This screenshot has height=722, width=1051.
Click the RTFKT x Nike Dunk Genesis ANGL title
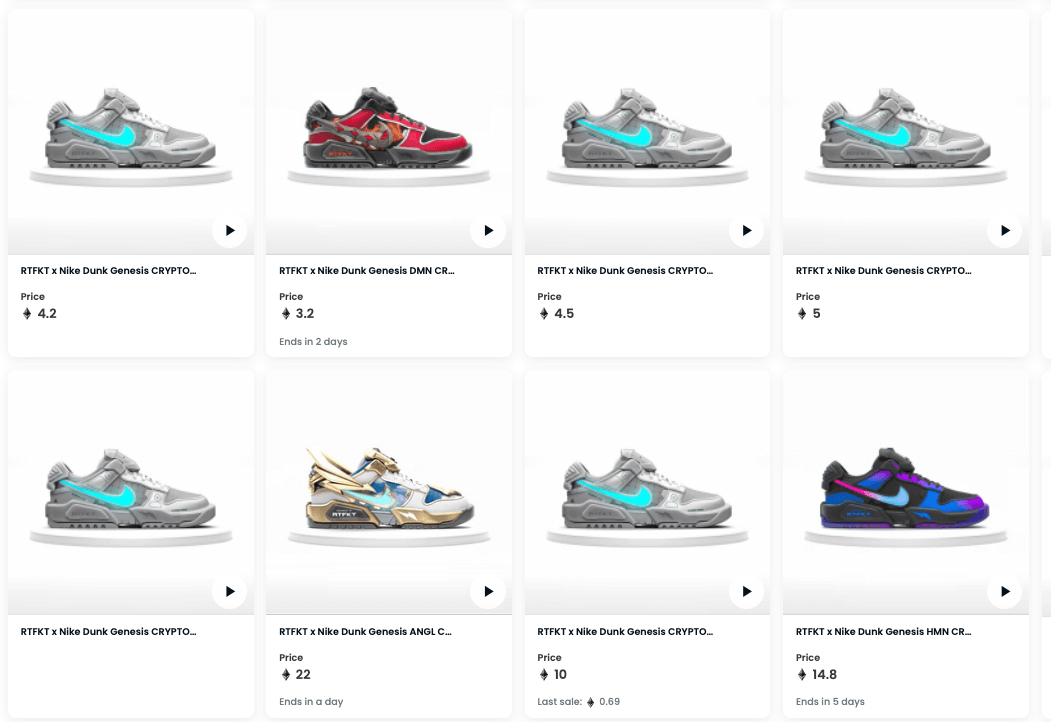pos(365,631)
